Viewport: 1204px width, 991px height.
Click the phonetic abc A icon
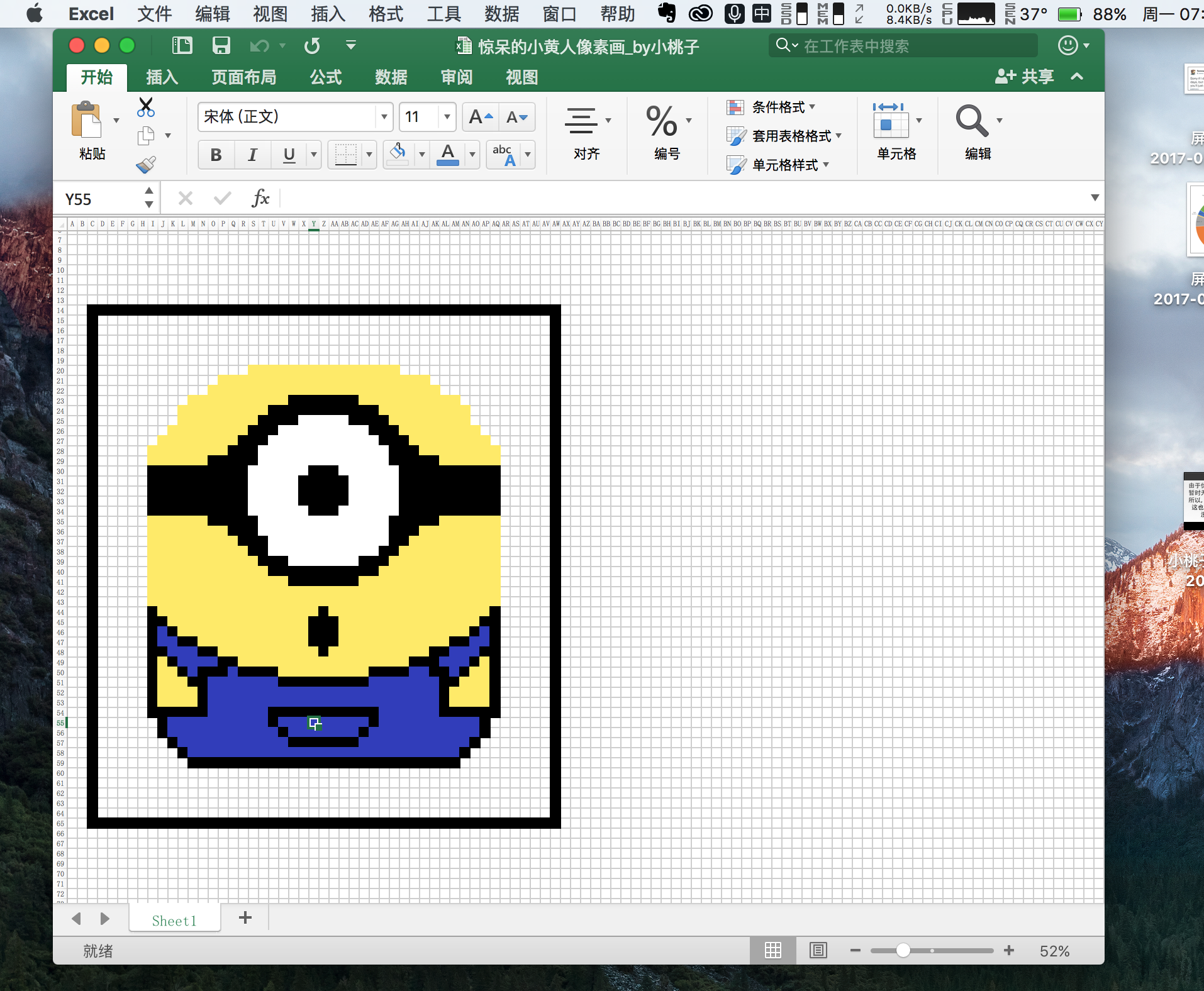[x=504, y=154]
